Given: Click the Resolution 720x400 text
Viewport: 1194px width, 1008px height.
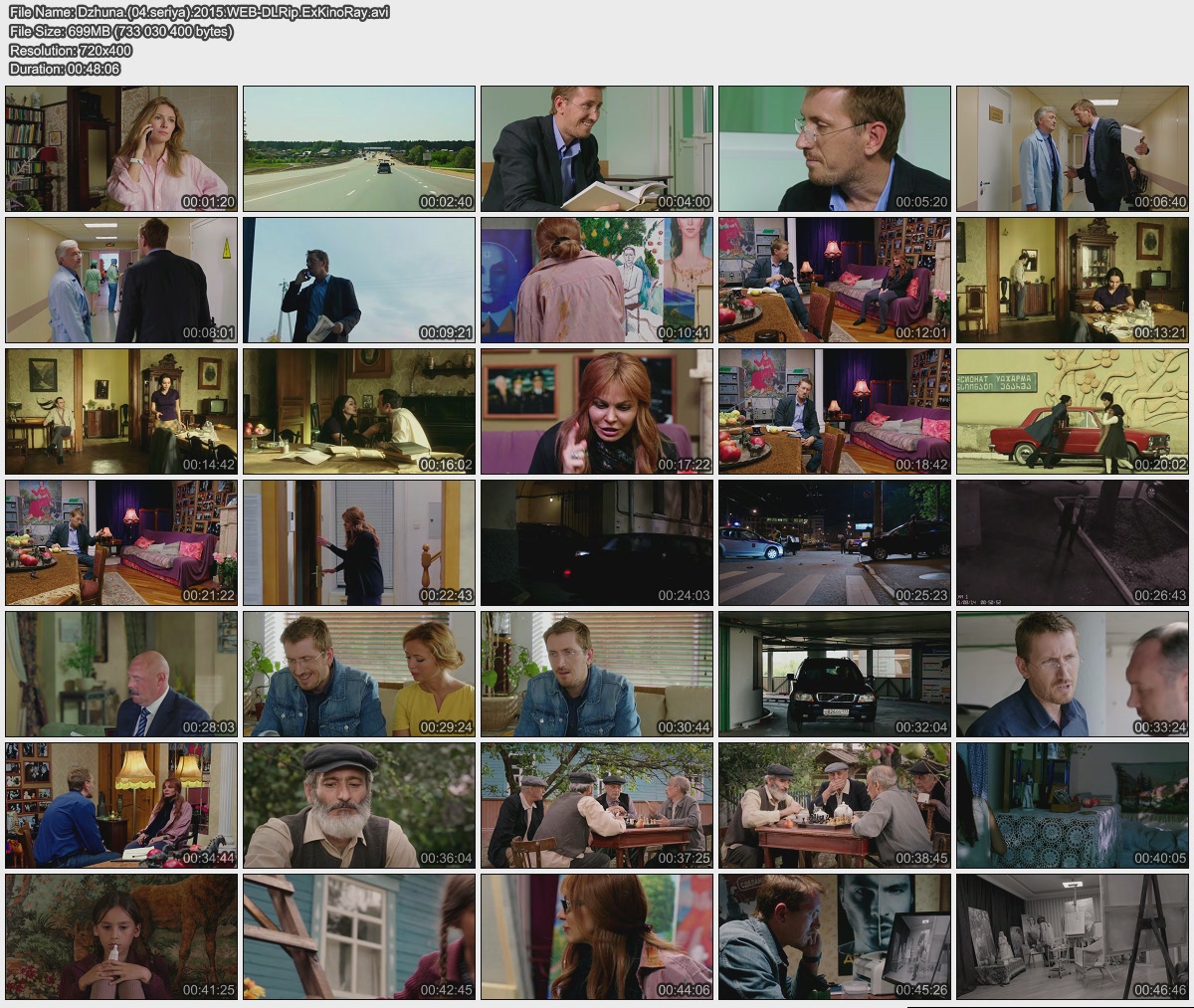Looking at the screenshot, I should tap(70, 50).
